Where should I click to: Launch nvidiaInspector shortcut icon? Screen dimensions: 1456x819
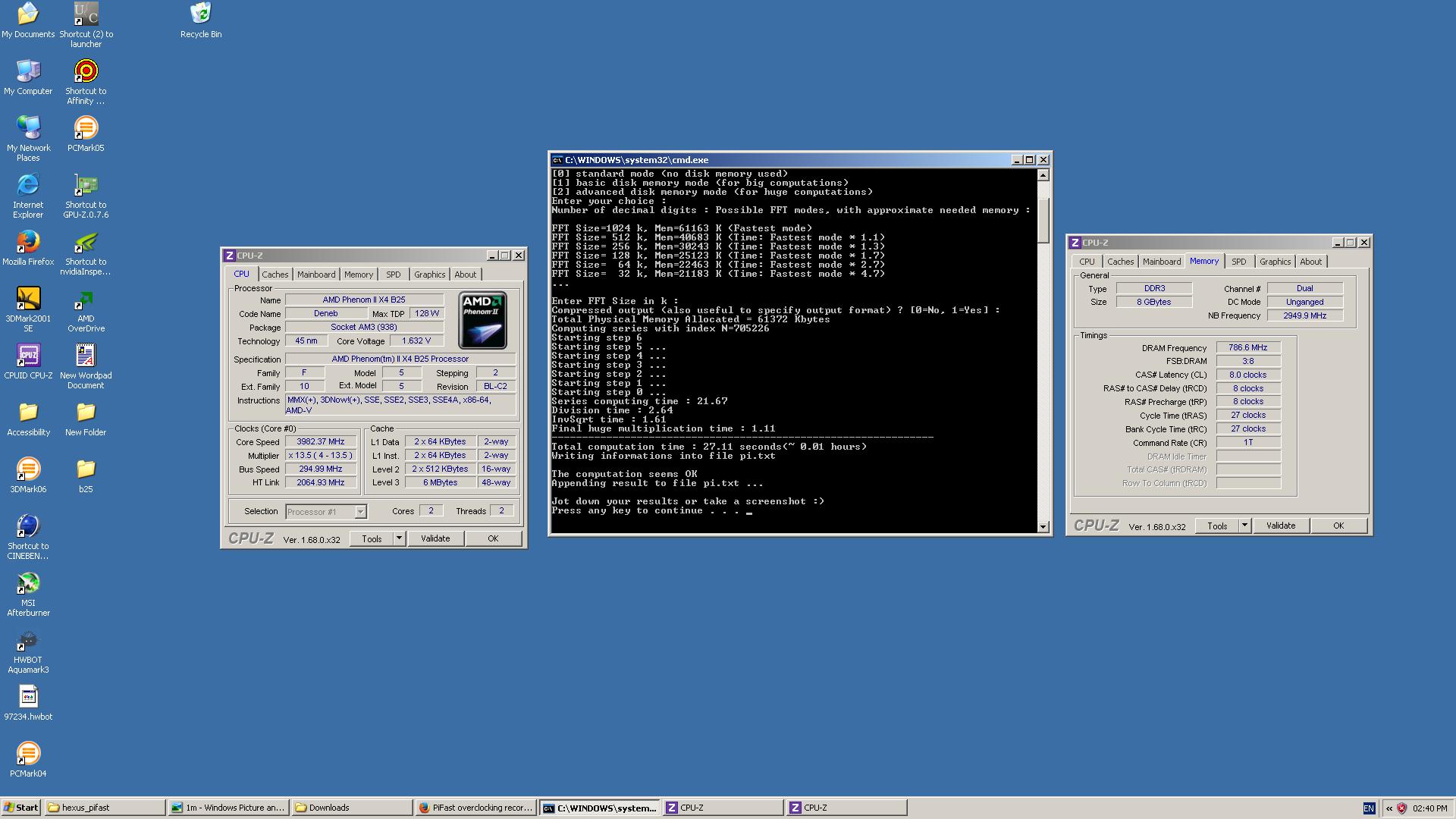click(x=86, y=253)
